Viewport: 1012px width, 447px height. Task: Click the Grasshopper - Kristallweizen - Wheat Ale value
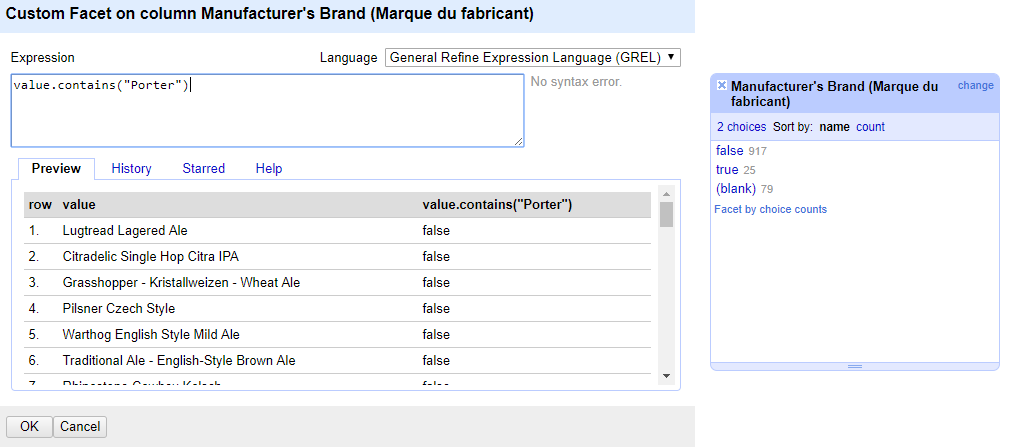click(x=181, y=283)
